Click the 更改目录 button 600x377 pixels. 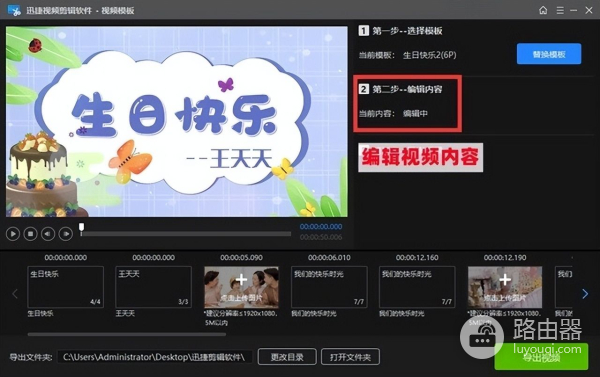click(287, 357)
